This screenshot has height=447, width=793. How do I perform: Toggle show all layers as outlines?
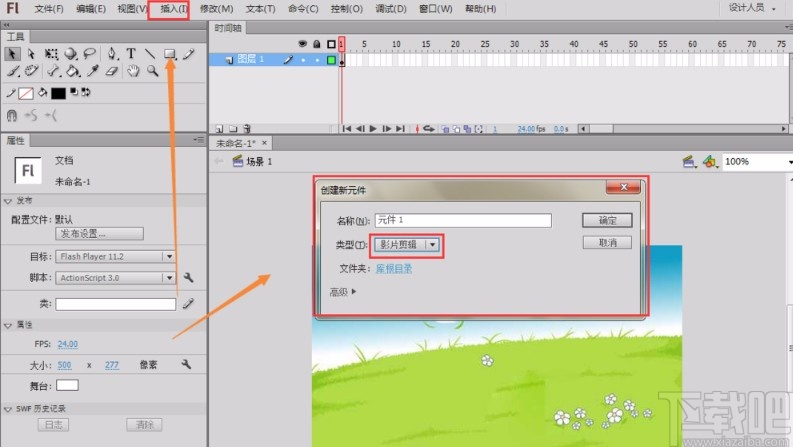[331, 44]
